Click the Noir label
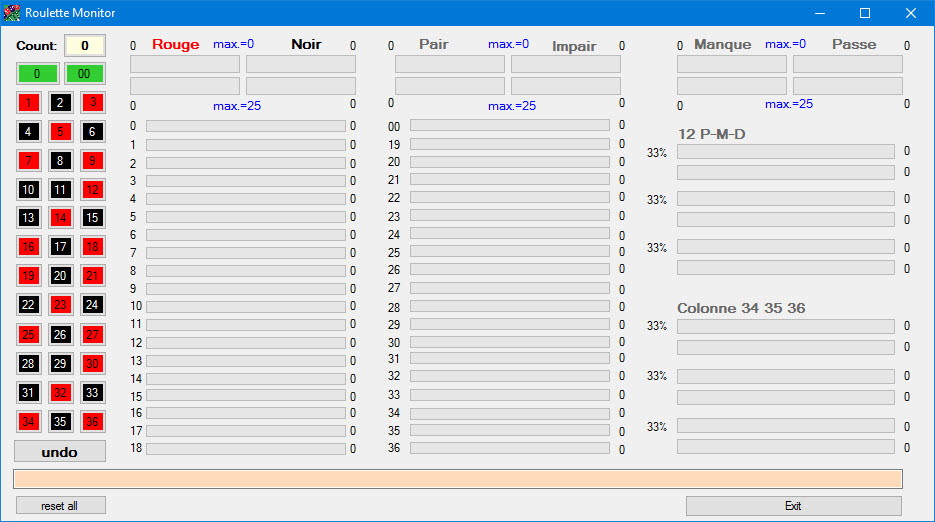The image size is (935, 522). [306, 44]
